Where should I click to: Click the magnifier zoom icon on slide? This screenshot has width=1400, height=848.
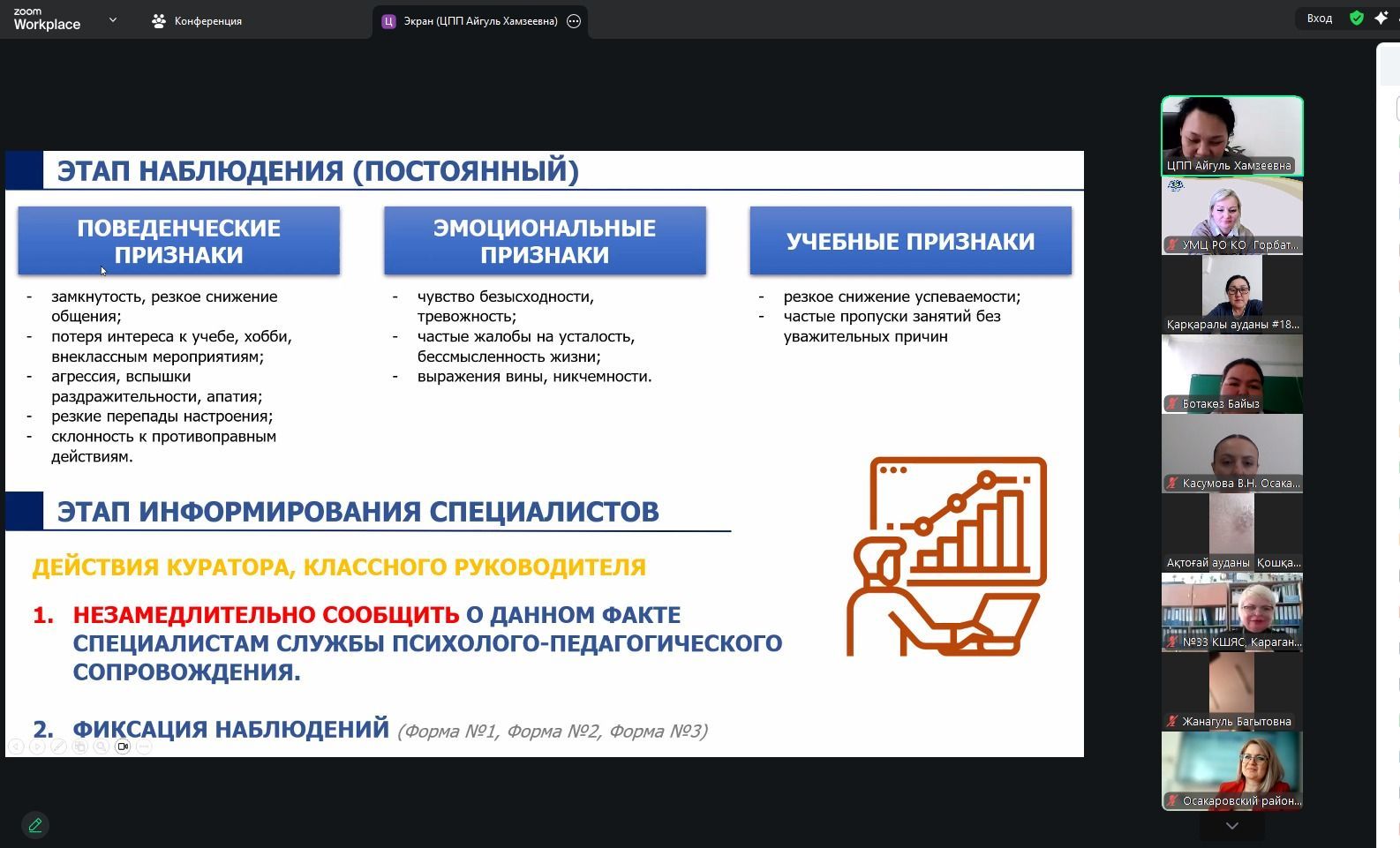pos(102,747)
